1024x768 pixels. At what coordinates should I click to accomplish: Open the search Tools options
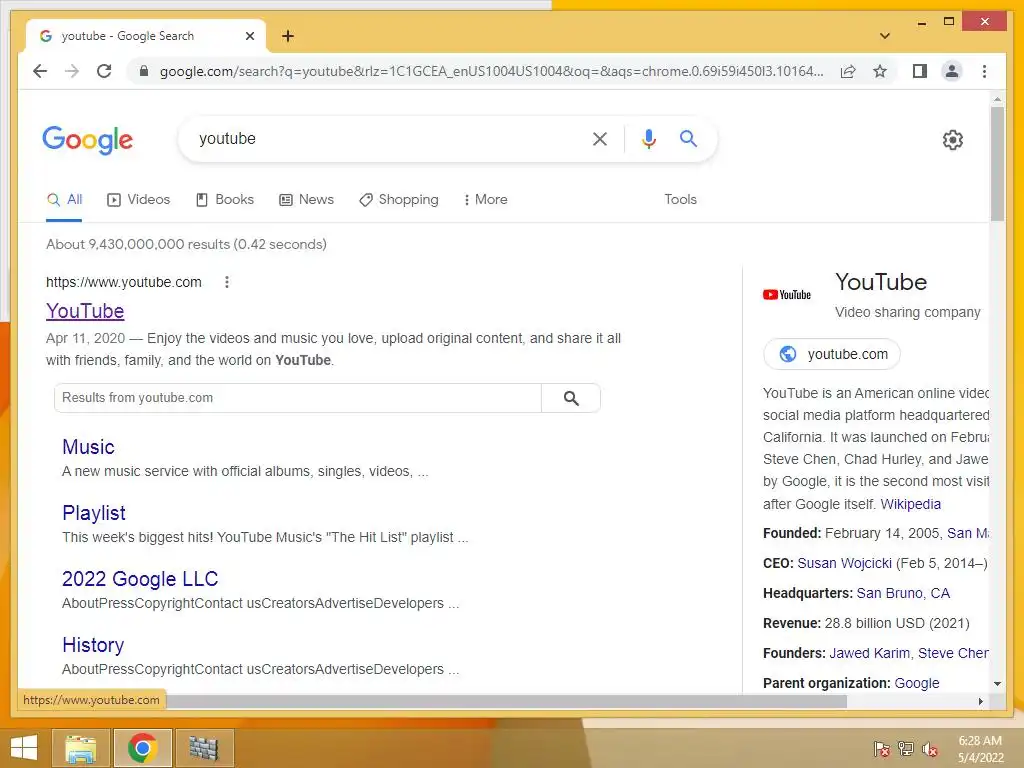click(x=680, y=200)
